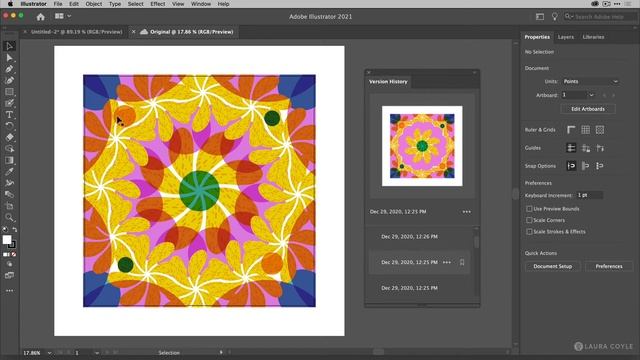Enable Use Preview Bounds checkbox

tap(529, 209)
